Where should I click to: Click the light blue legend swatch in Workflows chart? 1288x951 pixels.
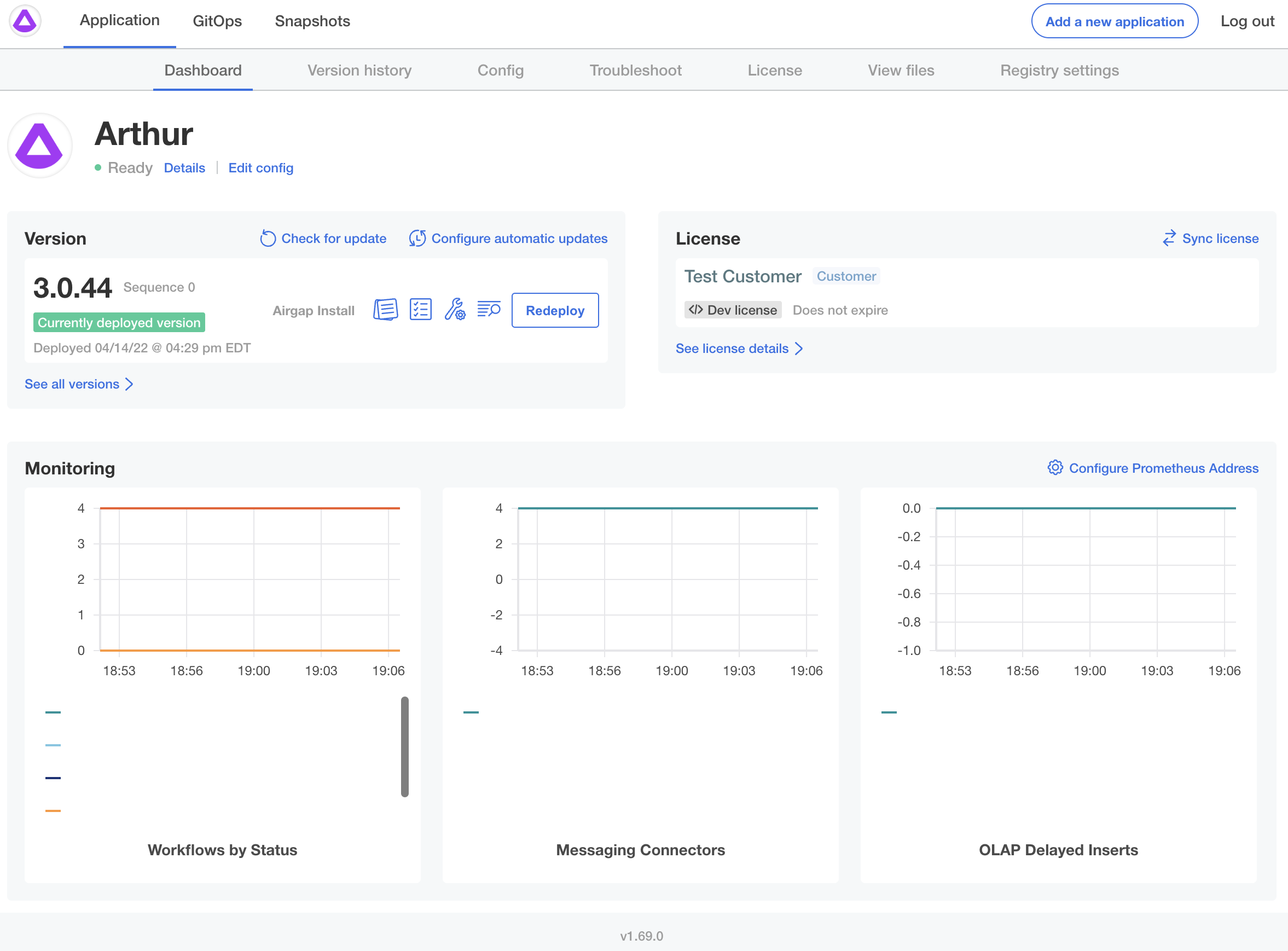[x=53, y=745]
